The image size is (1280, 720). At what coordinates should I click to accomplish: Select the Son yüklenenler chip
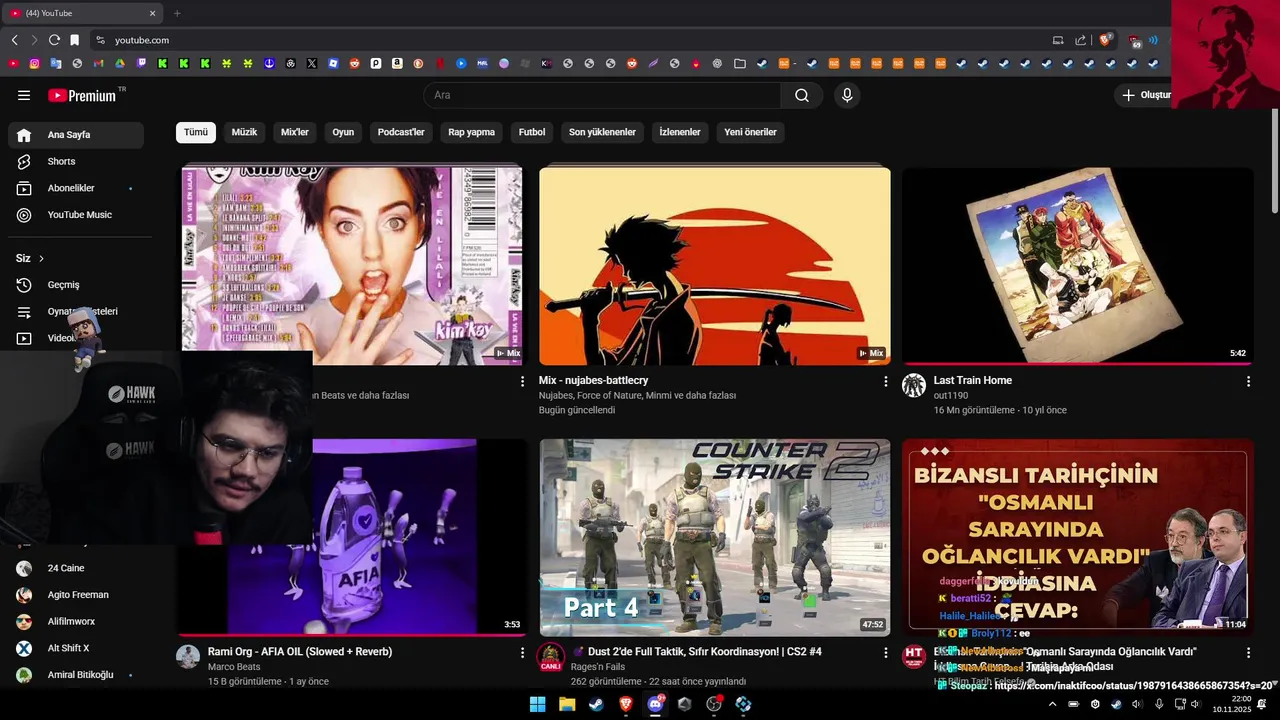click(x=602, y=132)
